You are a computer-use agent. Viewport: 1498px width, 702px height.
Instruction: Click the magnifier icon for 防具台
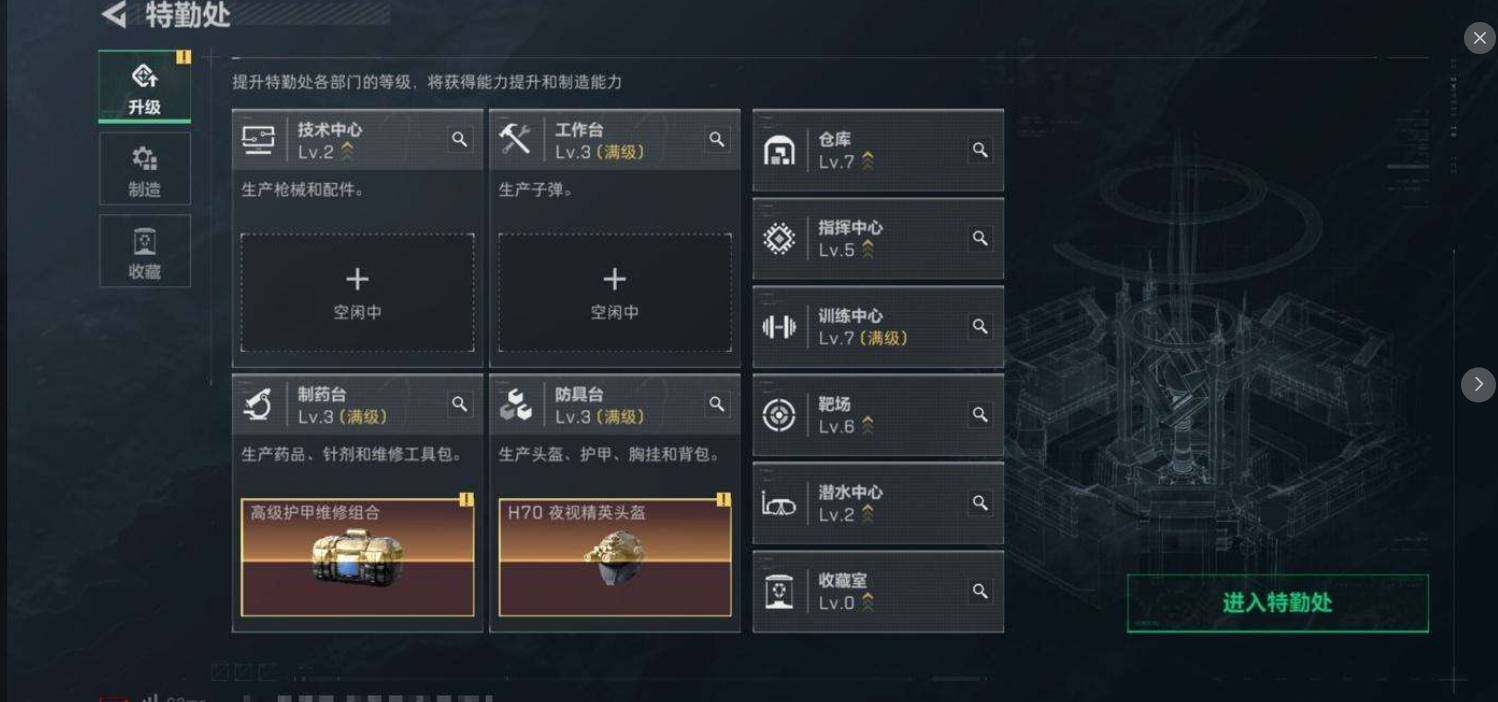click(x=717, y=404)
